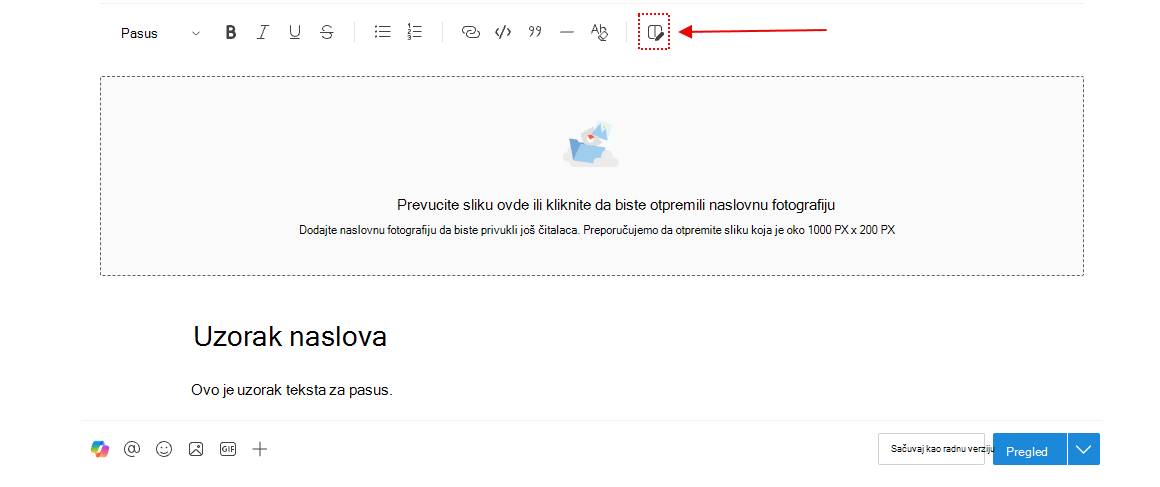The width and height of the screenshot is (1160, 487).
Task: Insert a numbered list
Action: pos(414,32)
